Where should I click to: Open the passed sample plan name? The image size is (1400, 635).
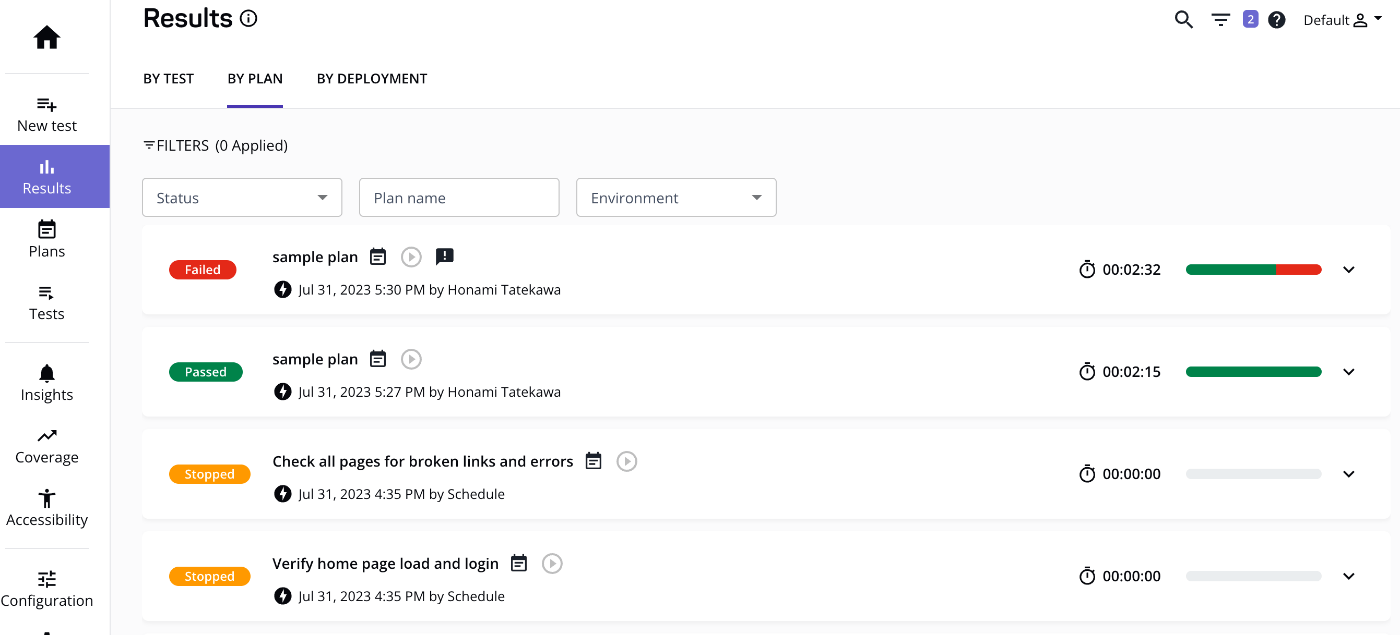(x=315, y=359)
